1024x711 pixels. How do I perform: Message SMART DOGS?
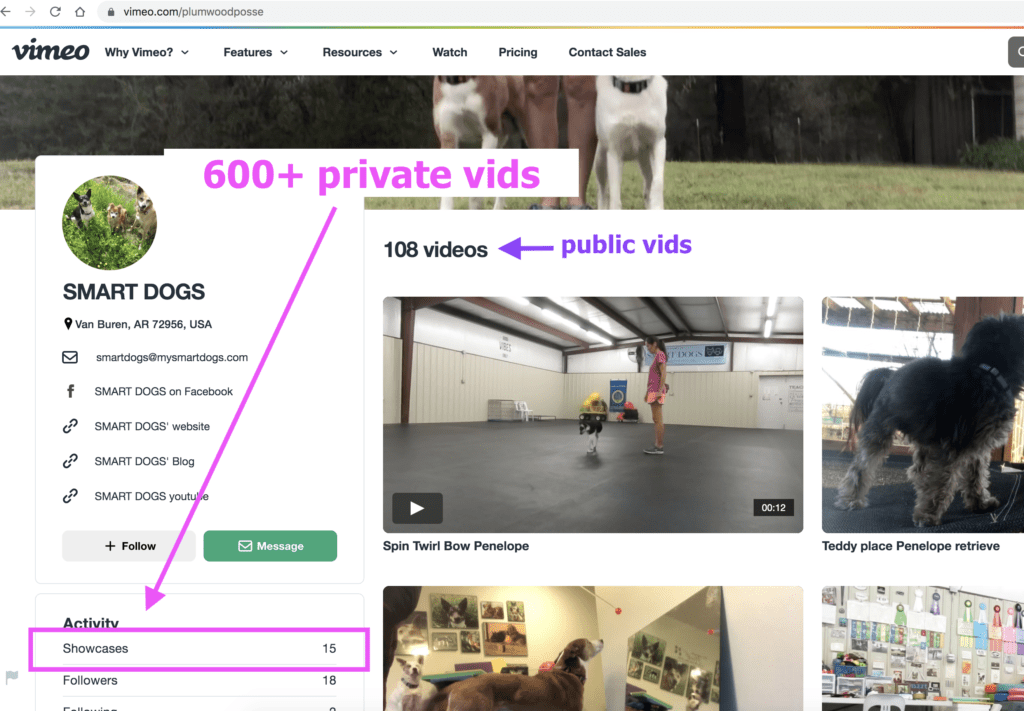(x=270, y=546)
